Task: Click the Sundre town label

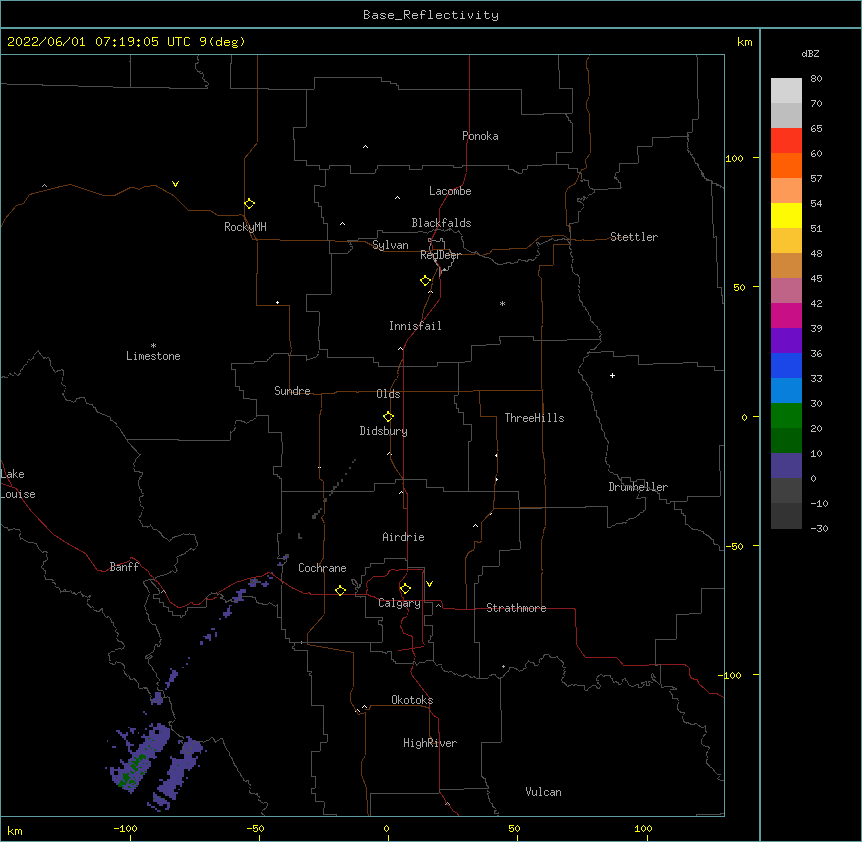Action: click(292, 391)
